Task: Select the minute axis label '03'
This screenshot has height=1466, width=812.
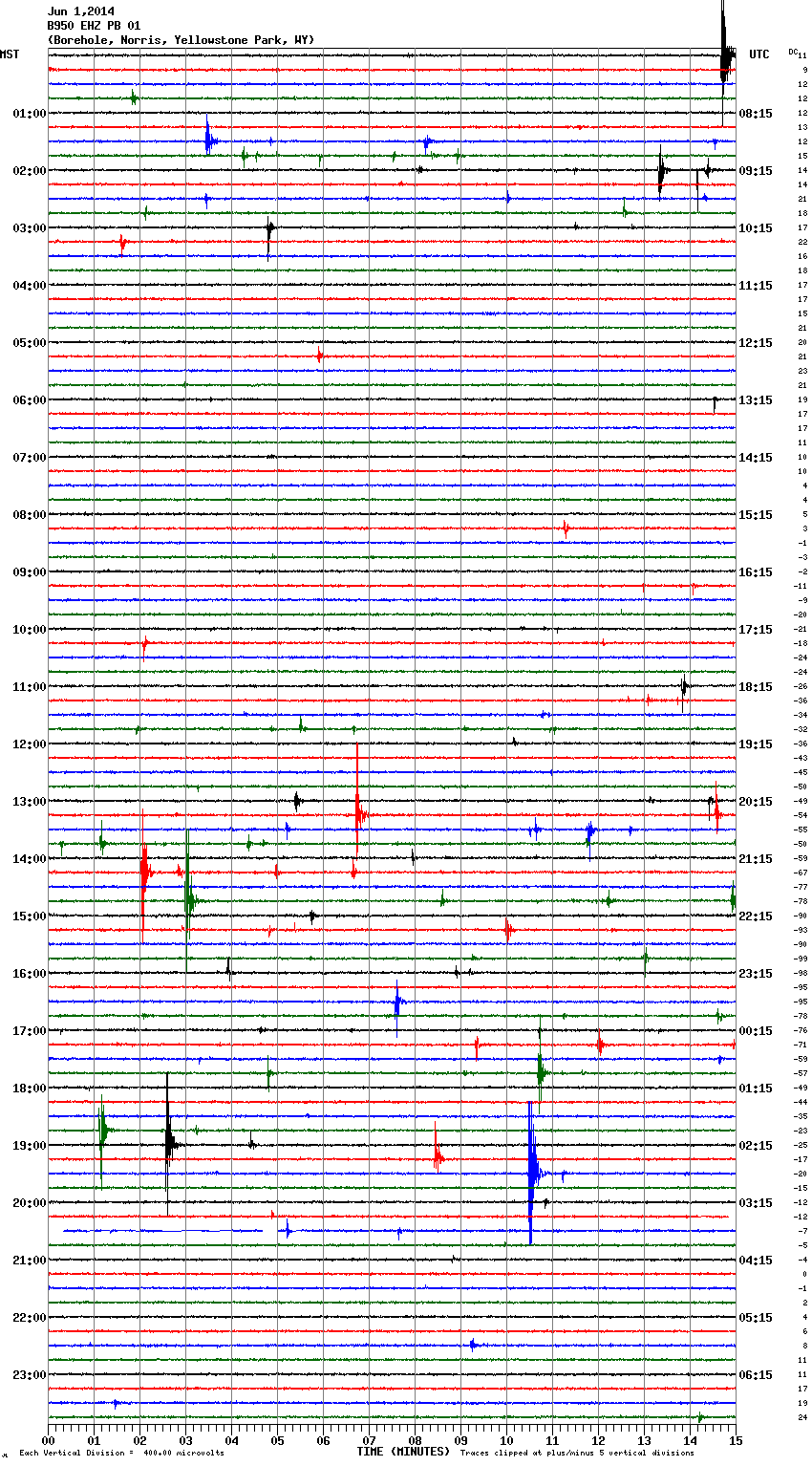Action: pos(185,1440)
